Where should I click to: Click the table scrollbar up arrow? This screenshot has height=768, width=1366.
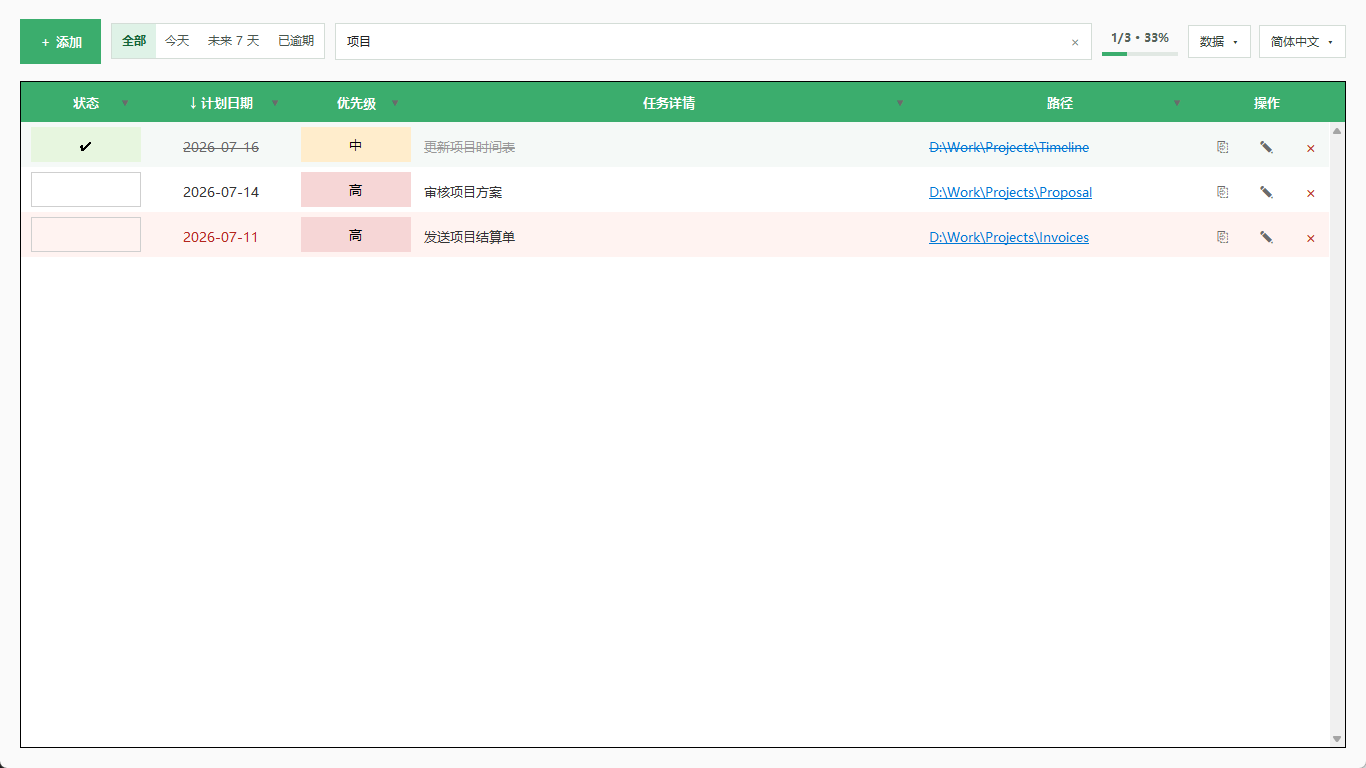[x=1337, y=131]
